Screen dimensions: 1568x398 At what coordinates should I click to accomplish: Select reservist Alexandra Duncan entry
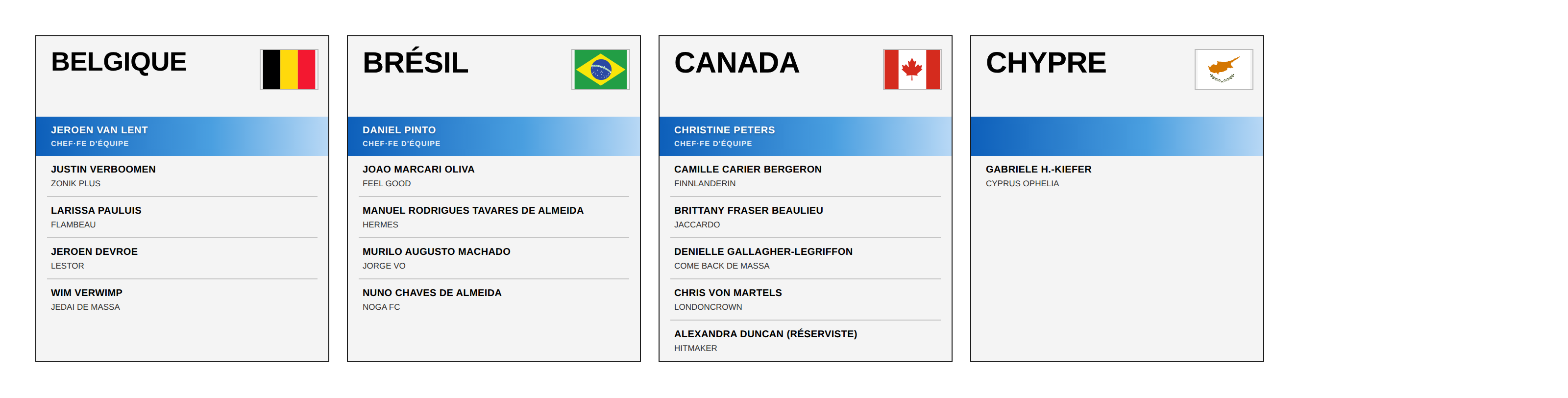click(805, 341)
